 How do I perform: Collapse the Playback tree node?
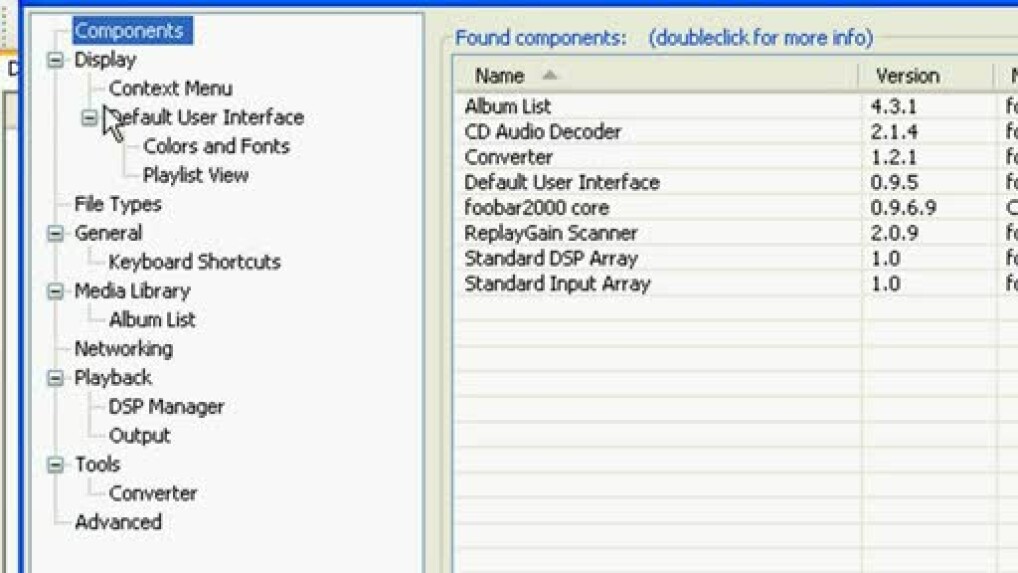56,378
